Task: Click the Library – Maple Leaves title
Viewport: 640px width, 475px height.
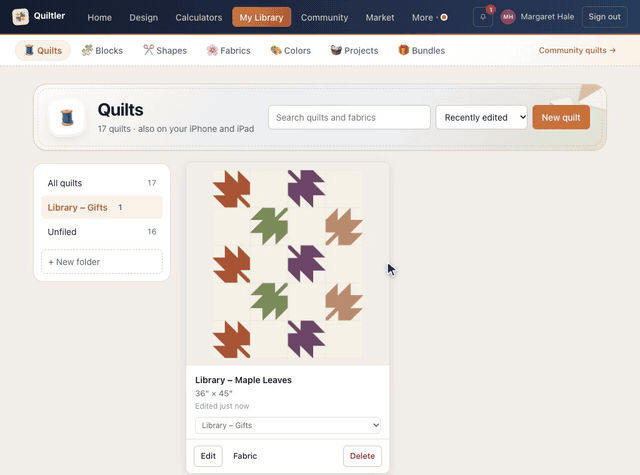Action: pyautogui.click(x=243, y=380)
